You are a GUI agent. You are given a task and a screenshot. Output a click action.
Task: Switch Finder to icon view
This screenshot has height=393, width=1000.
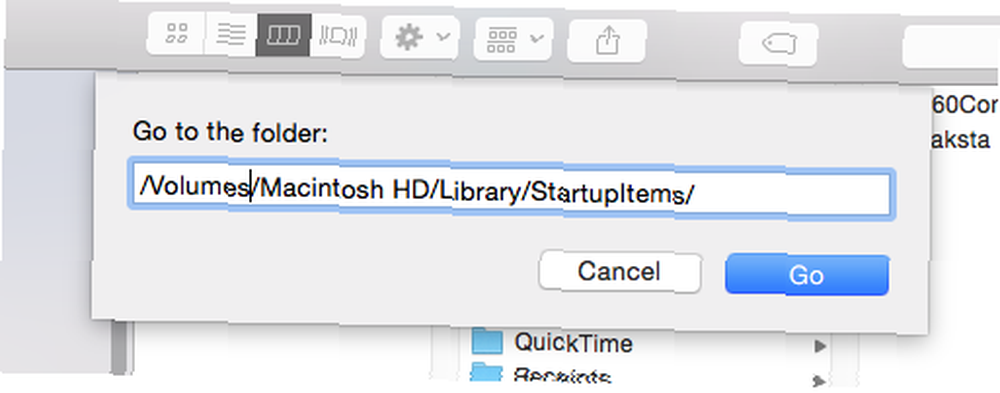(176, 34)
